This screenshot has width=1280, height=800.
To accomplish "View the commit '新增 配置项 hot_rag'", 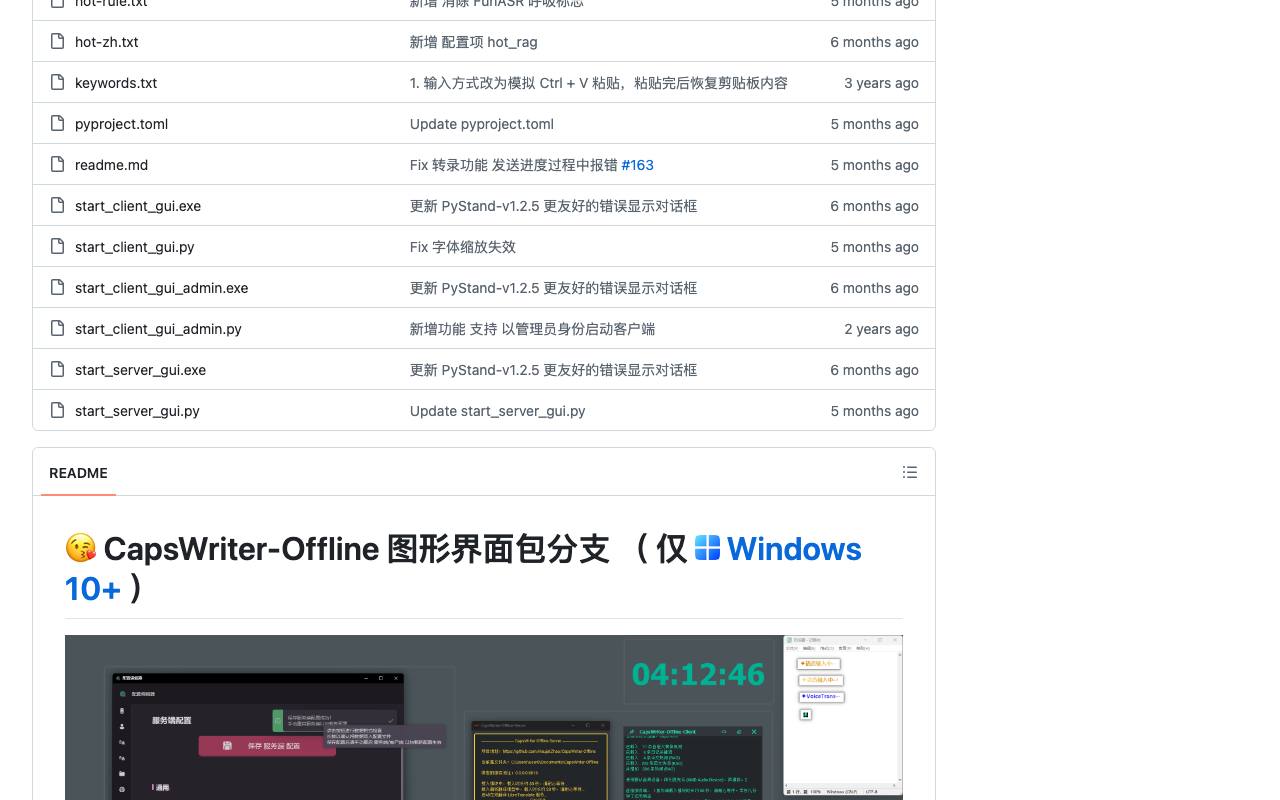I will pos(473,42).
